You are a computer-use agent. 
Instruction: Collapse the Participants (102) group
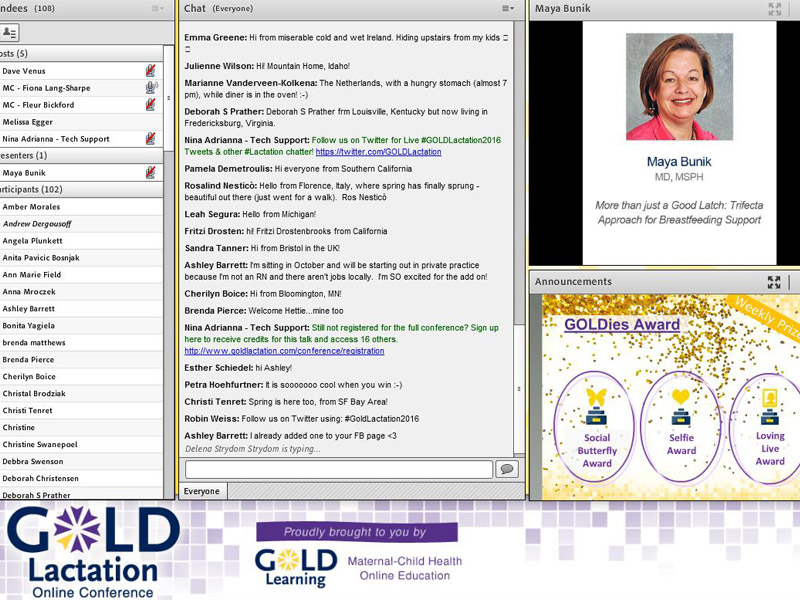82,189
